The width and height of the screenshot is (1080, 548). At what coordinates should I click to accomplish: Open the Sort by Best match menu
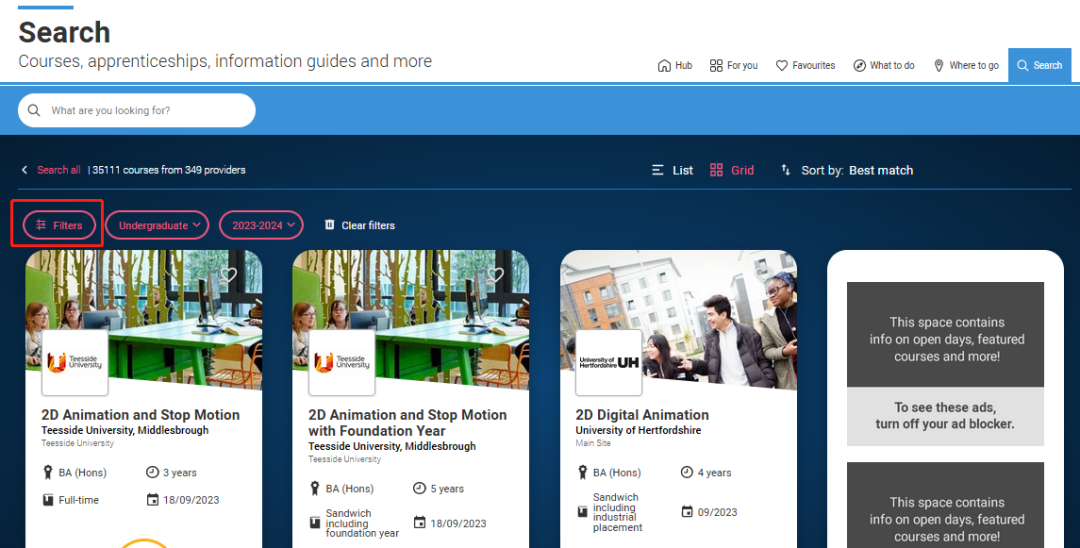[847, 170]
